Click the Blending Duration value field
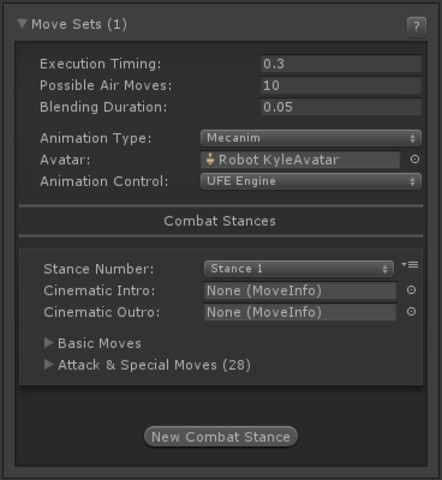Screen dimensions: 442x480 341,107
